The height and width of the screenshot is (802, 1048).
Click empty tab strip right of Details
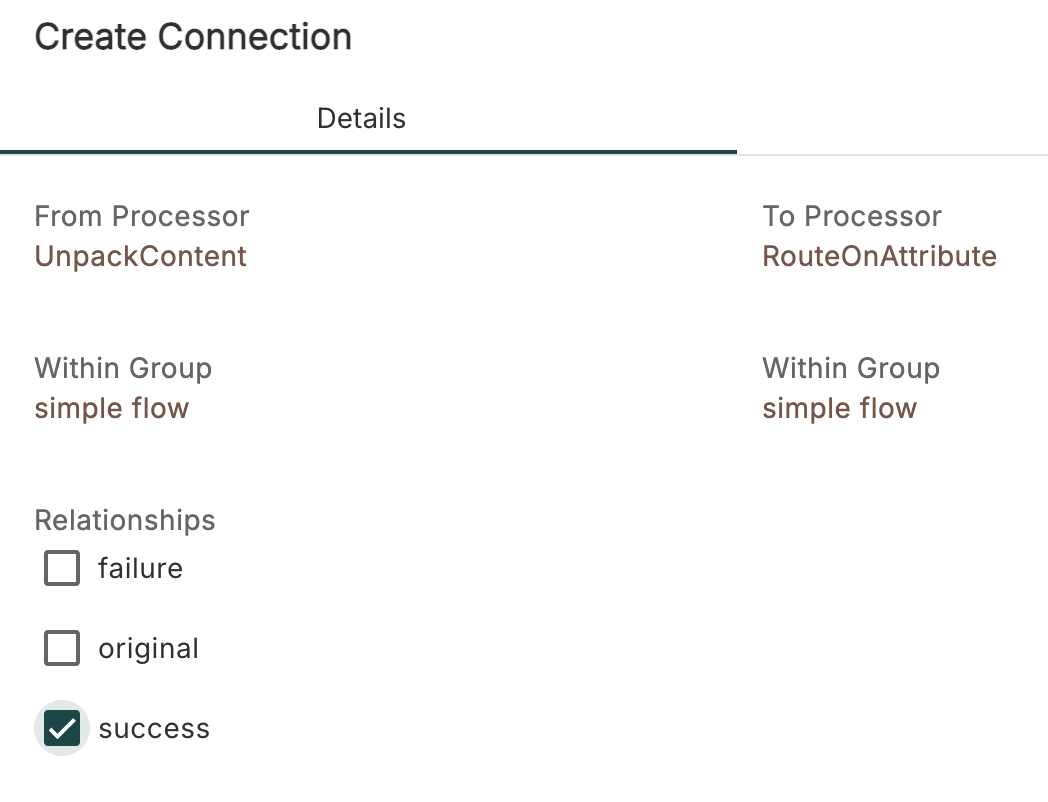click(x=890, y=119)
